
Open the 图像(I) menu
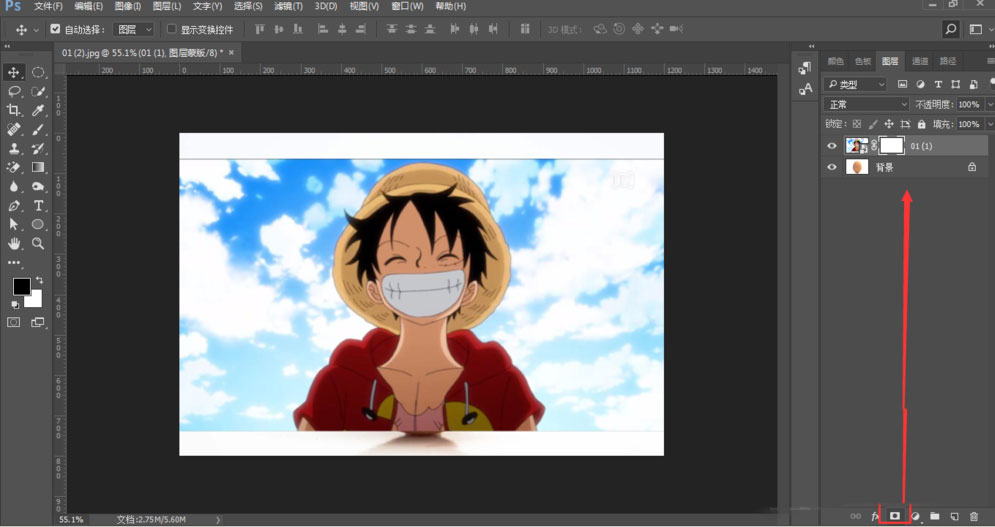pyautogui.click(x=128, y=6)
